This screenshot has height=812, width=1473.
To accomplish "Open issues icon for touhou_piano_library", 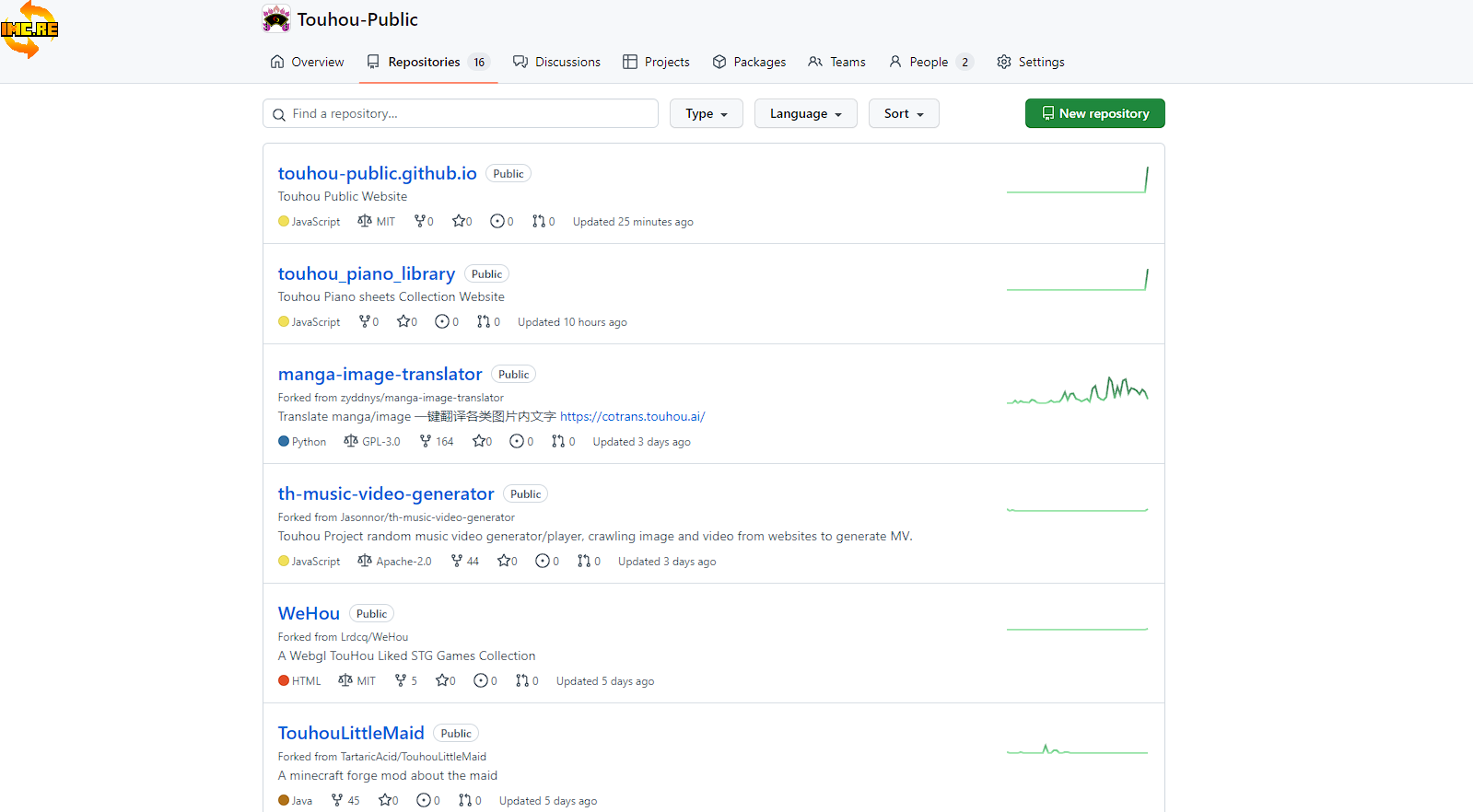I will pyautogui.click(x=442, y=322).
